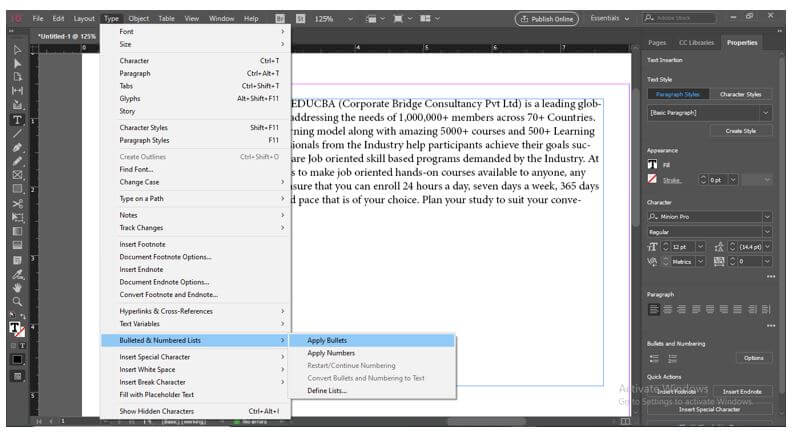Open Change Case submenu
809x435 pixels.
click(x=196, y=182)
